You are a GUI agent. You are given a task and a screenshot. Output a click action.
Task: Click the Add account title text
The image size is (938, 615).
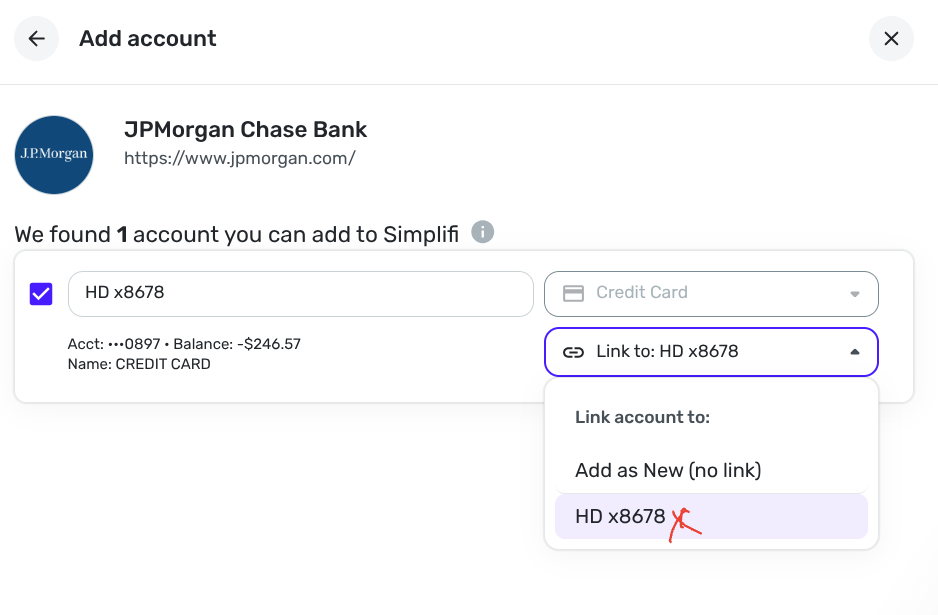[148, 39]
